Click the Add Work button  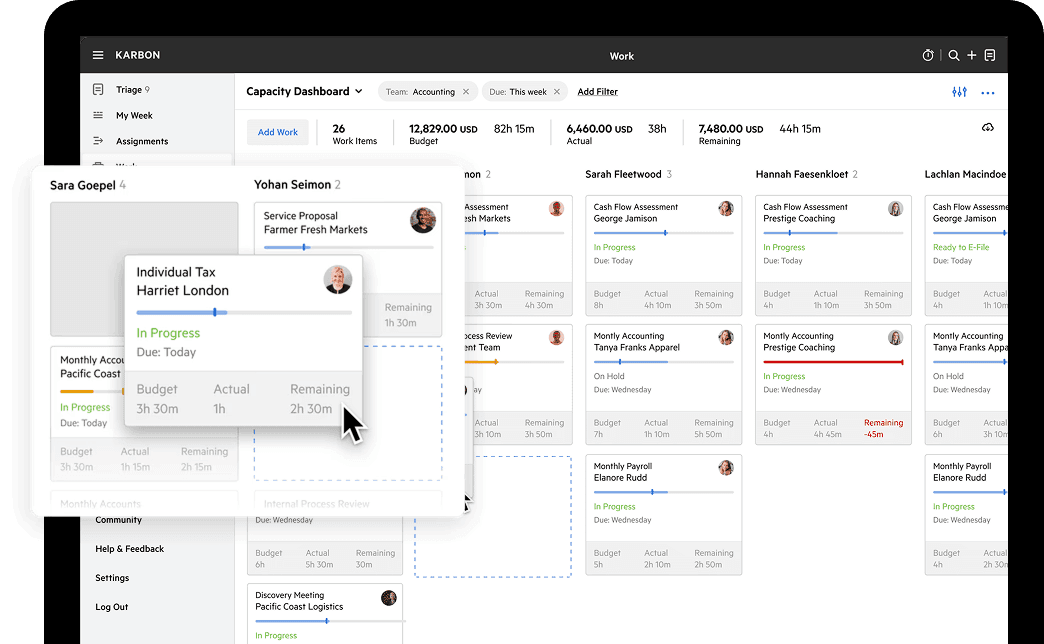[x=278, y=132]
